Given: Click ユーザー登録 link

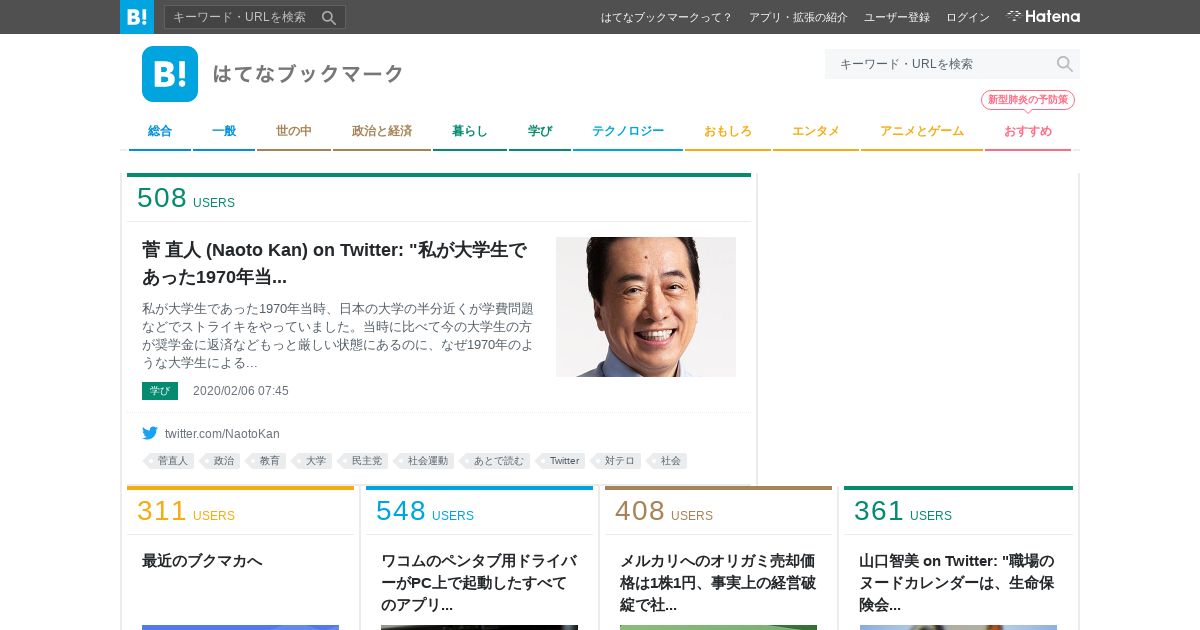Looking at the screenshot, I should click(x=897, y=17).
